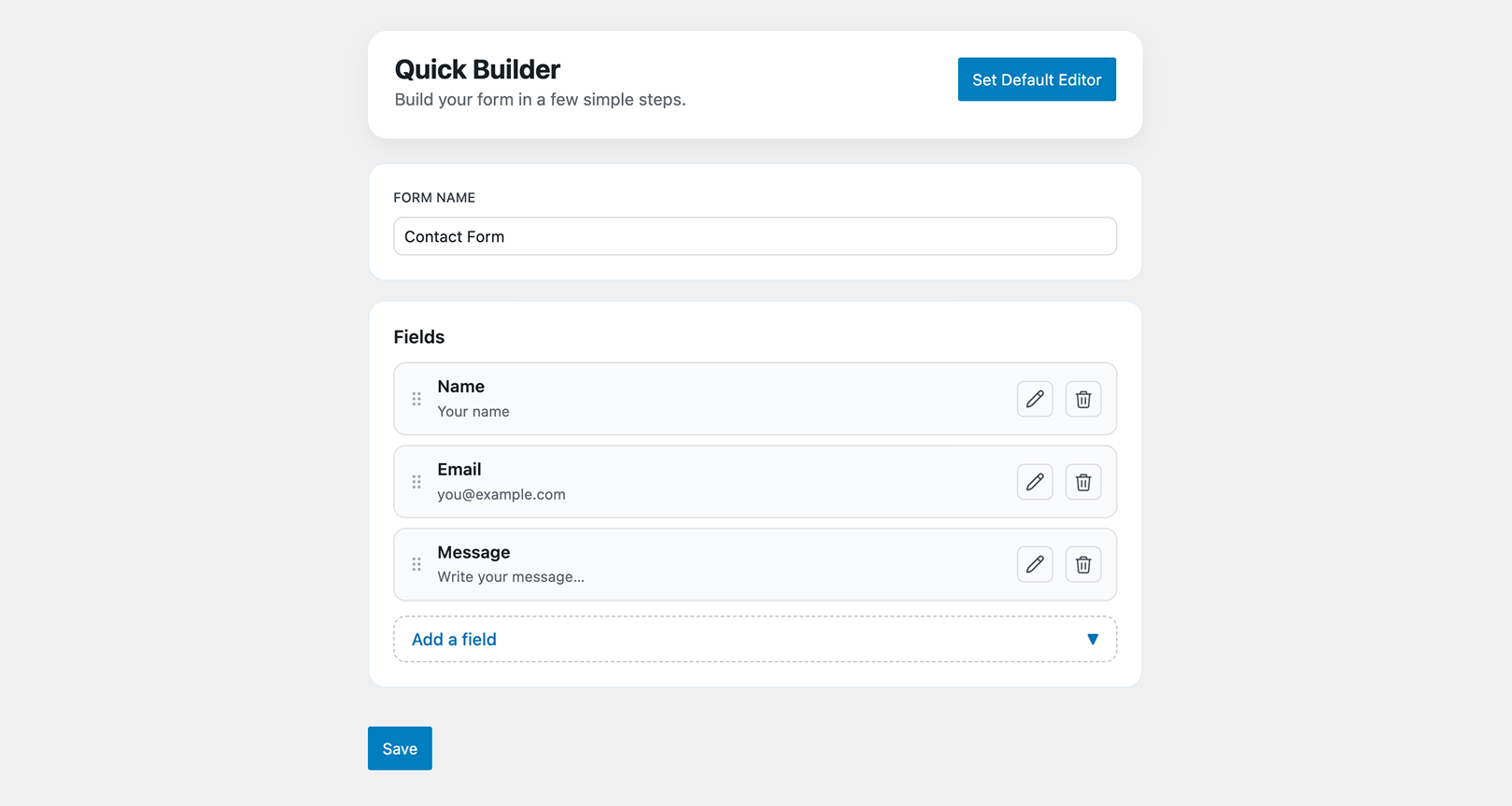Screen dimensions: 1512x806
Task: Select the Email field row
Action: tap(755, 482)
